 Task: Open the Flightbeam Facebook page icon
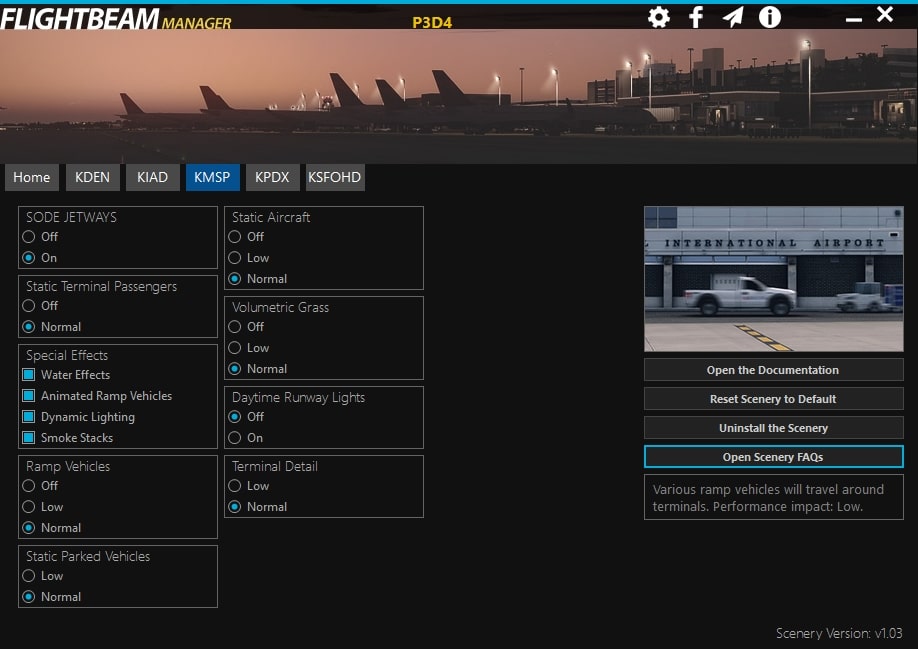click(x=696, y=17)
